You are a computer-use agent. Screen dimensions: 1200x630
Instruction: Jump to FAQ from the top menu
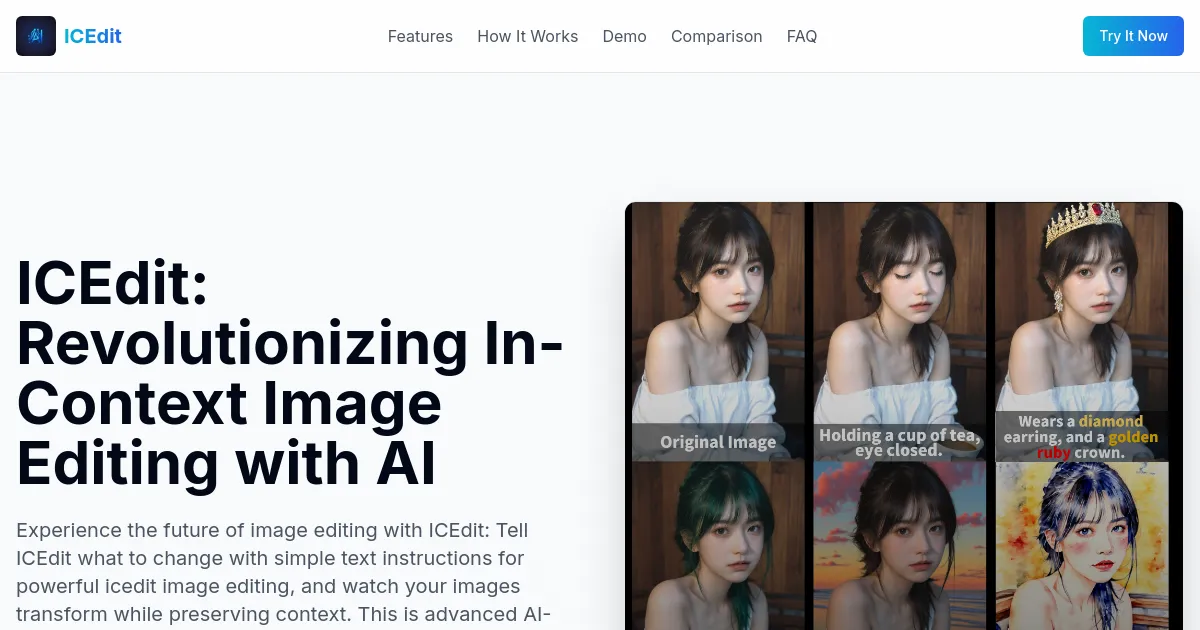click(801, 36)
